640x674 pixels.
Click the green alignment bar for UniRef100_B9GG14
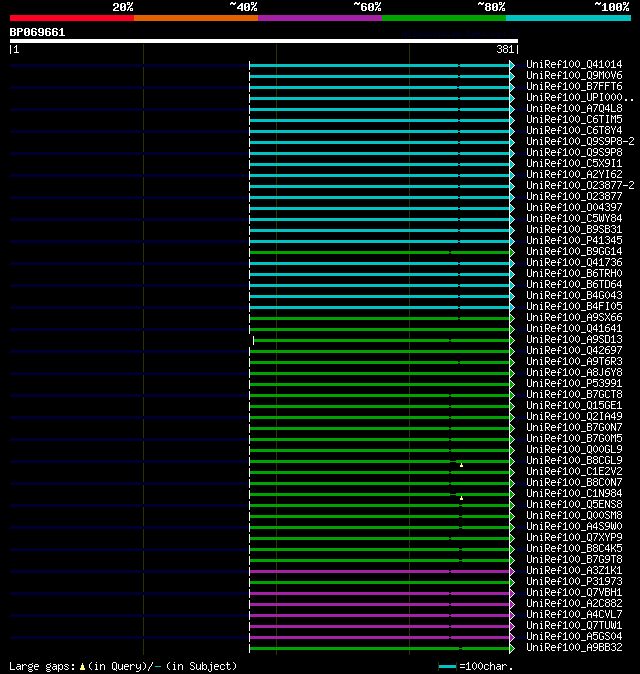pyautogui.click(x=380, y=252)
